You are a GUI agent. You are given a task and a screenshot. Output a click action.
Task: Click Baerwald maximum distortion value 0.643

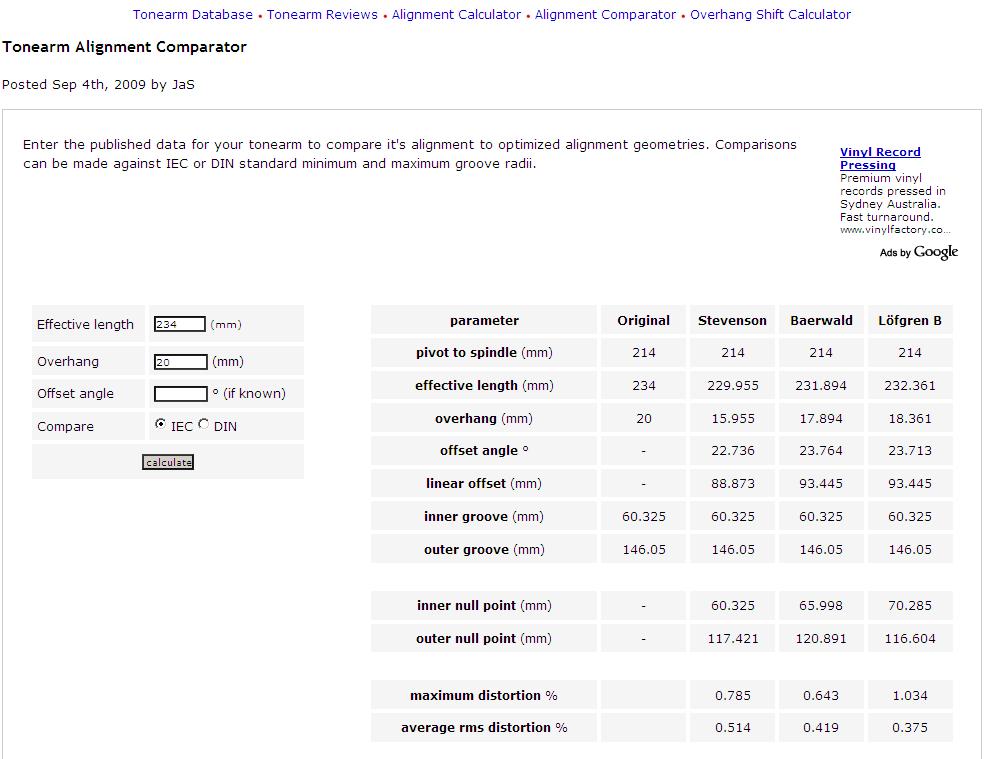point(821,696)
